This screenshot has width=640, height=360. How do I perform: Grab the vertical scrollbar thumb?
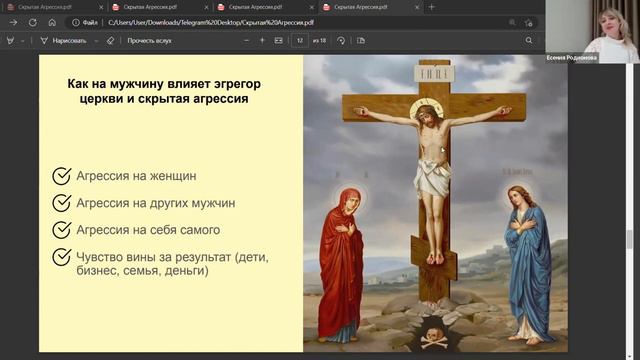[630, 239]
